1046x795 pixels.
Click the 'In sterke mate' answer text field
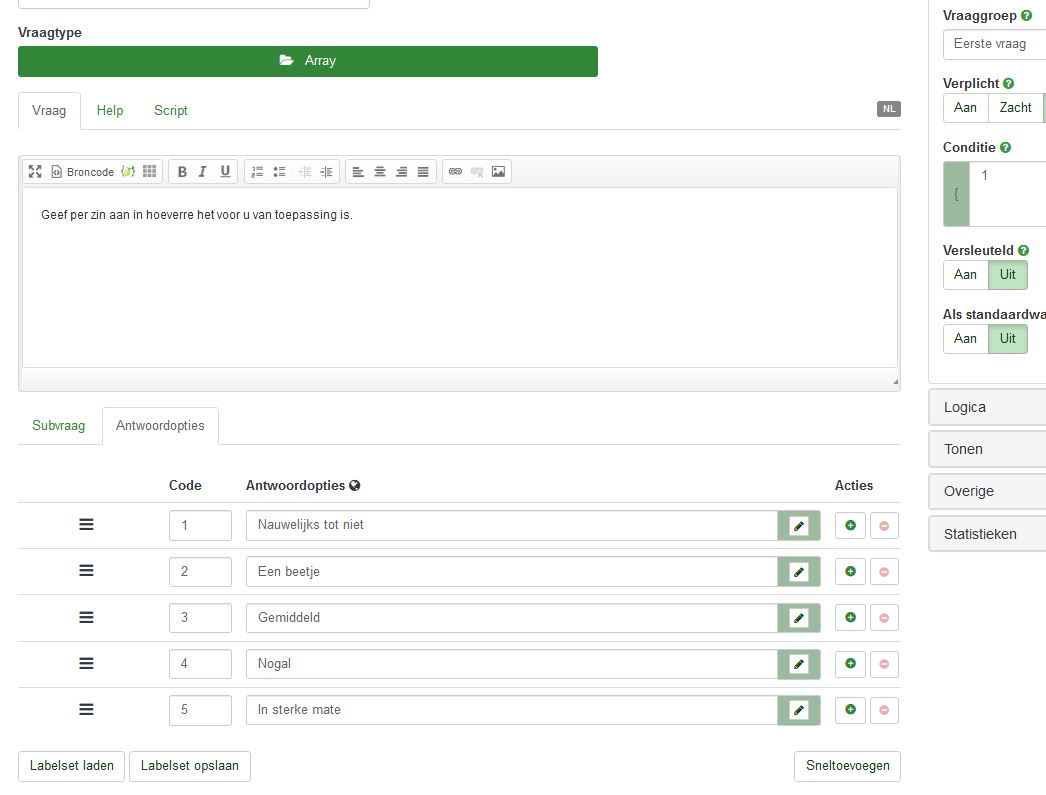[511, 710]
